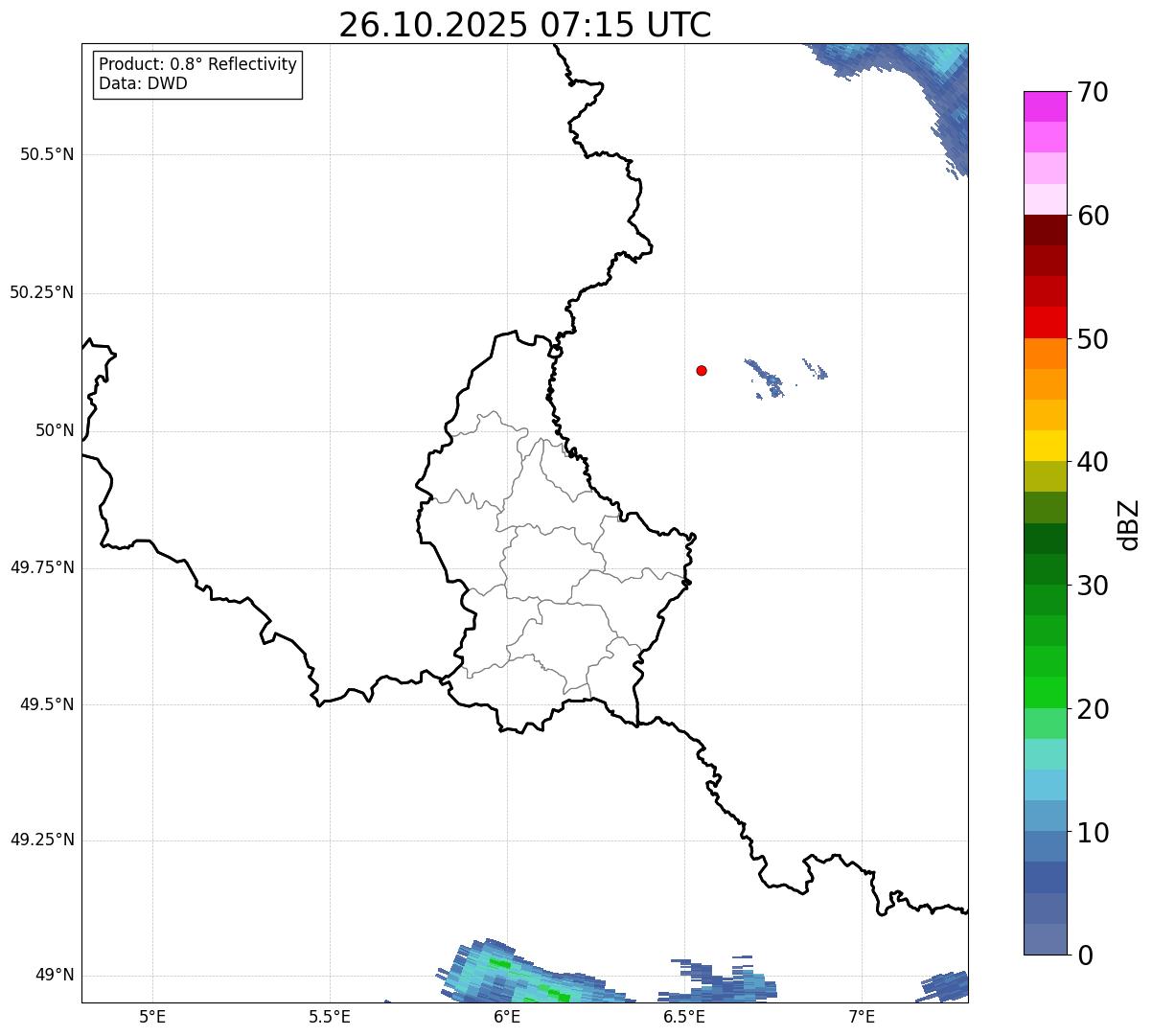Click the red location marker dot
Screen dimensions: 1152x1036
click(x=702, y=370)
